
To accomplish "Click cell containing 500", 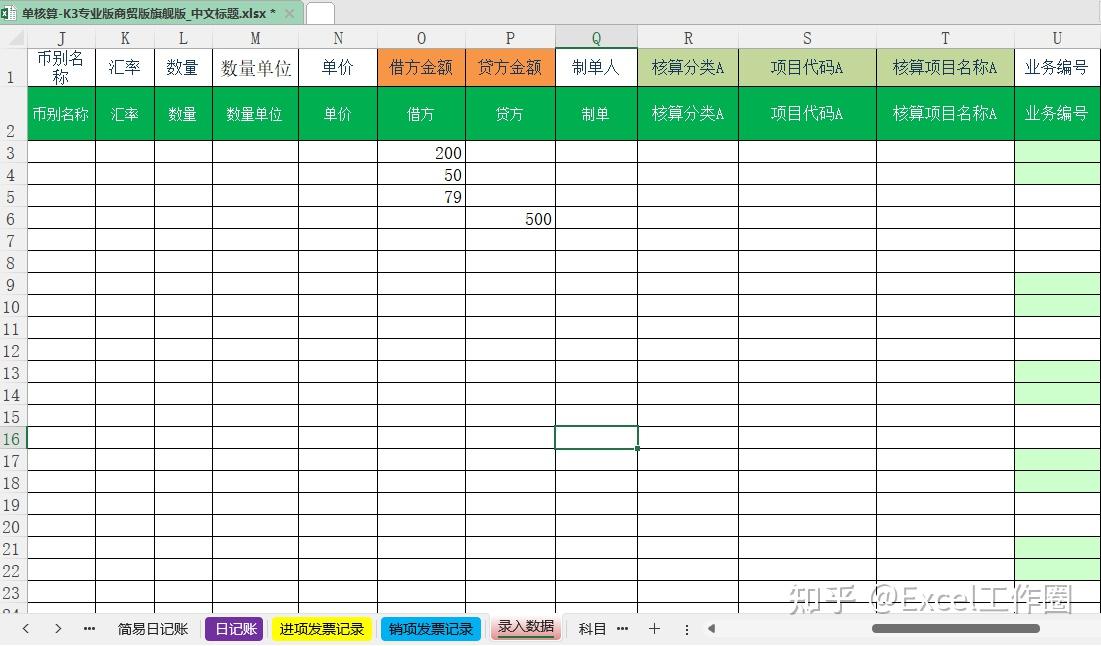I will (510, 218).
